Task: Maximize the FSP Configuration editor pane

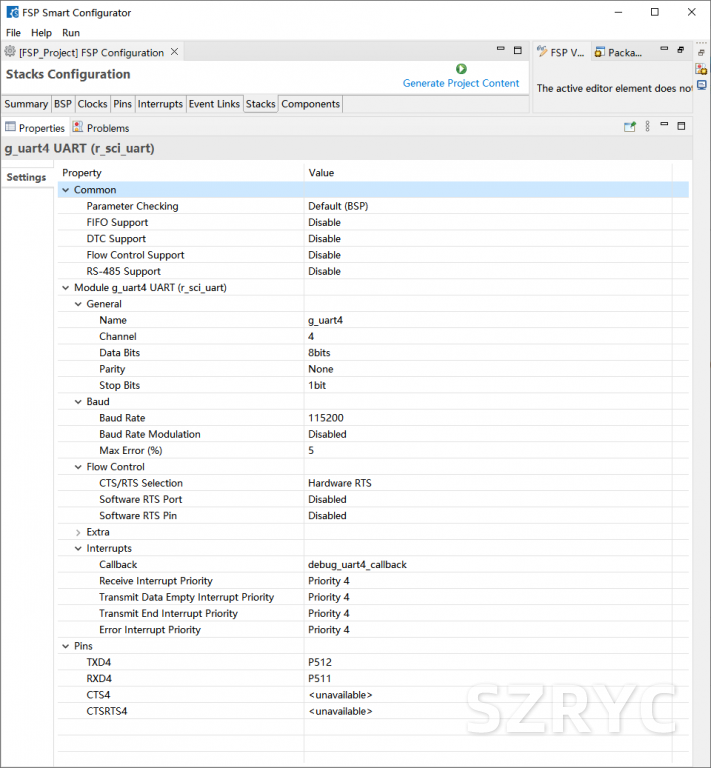Action: click(x=517, y=50)
